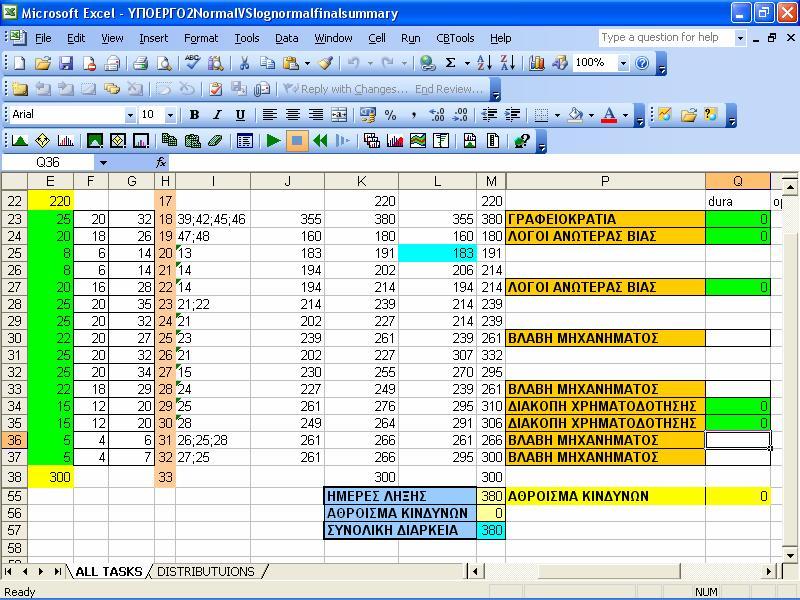Click the Copy icon
The image size is (800, 600).
tap(267, 63)
